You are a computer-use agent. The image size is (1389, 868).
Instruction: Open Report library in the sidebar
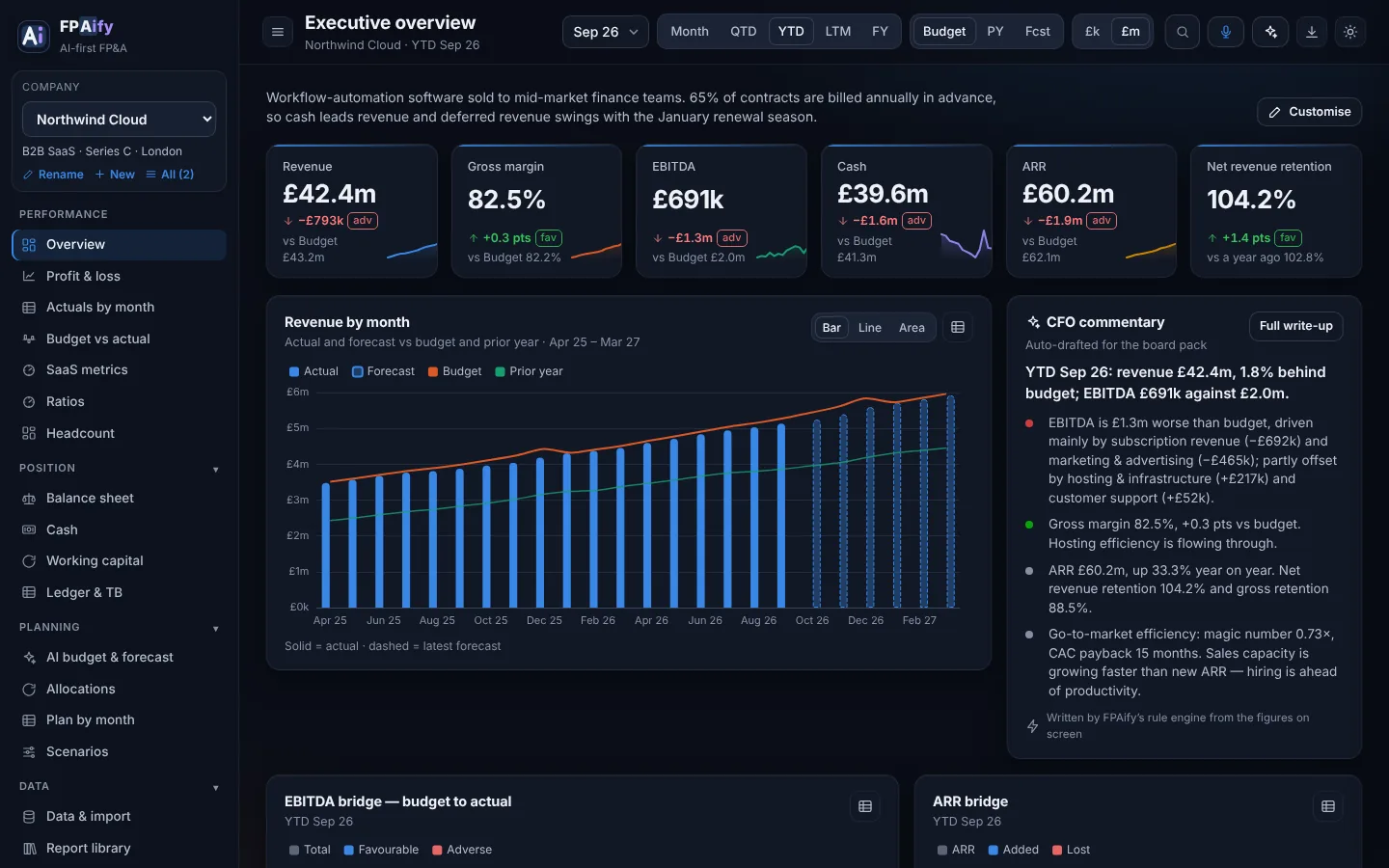(x=119, y=849)
